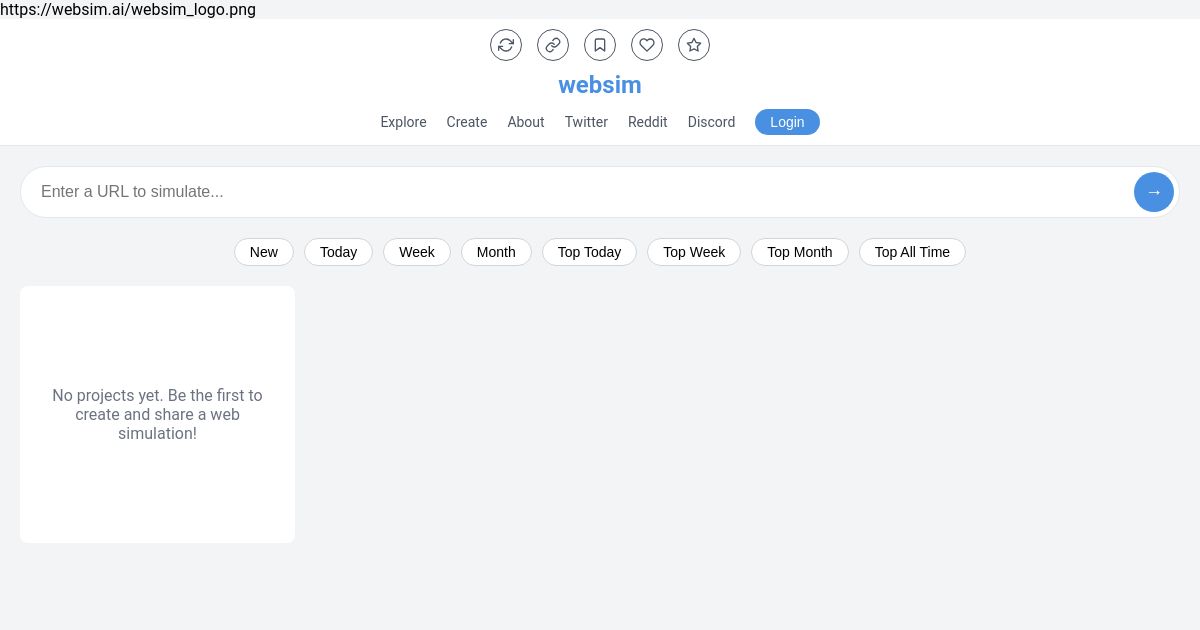Click the star icon

tap(694, 45)
